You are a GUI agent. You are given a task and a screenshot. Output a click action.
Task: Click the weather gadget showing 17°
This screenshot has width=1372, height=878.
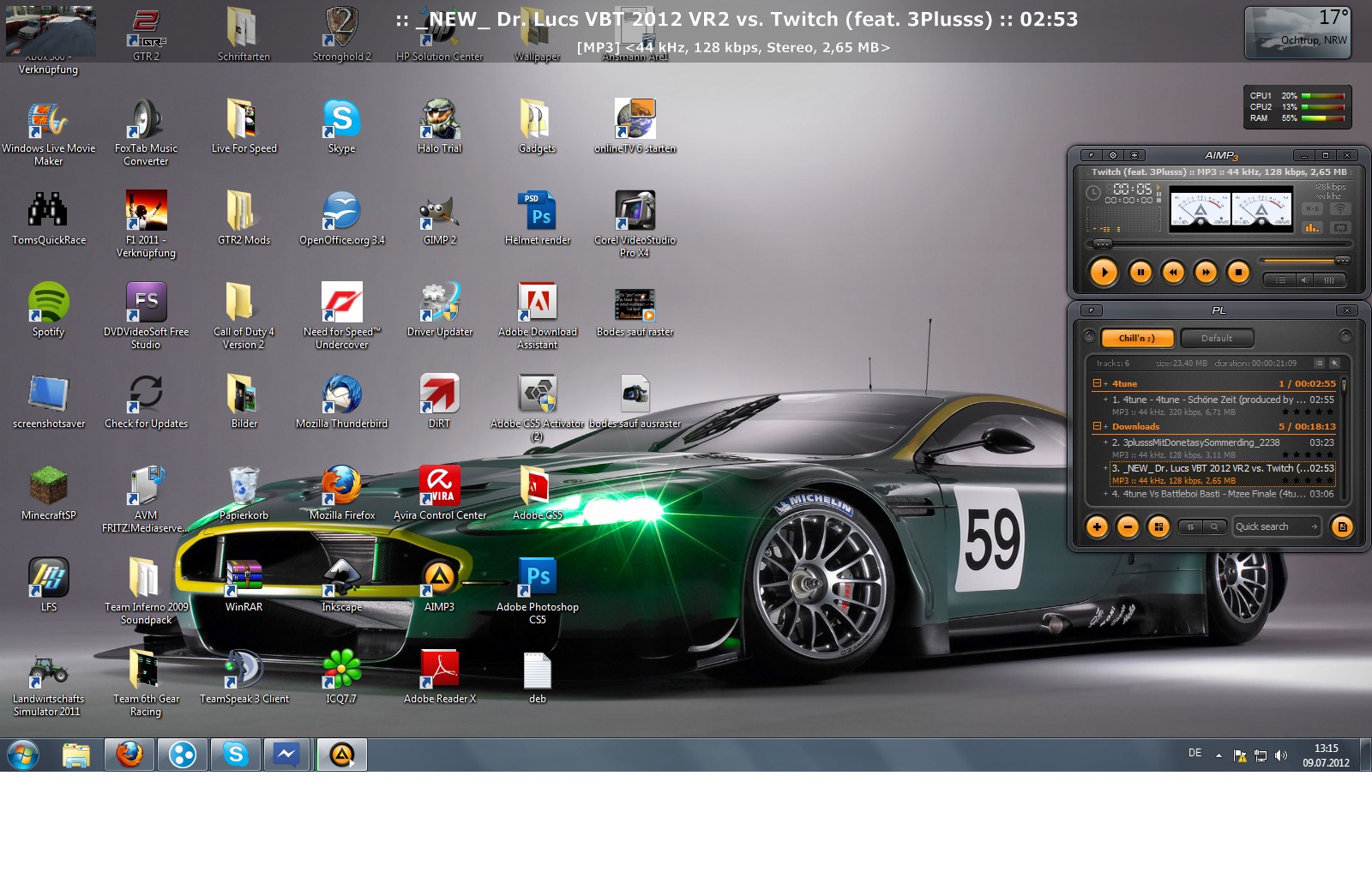click(x=1298, y=33)
